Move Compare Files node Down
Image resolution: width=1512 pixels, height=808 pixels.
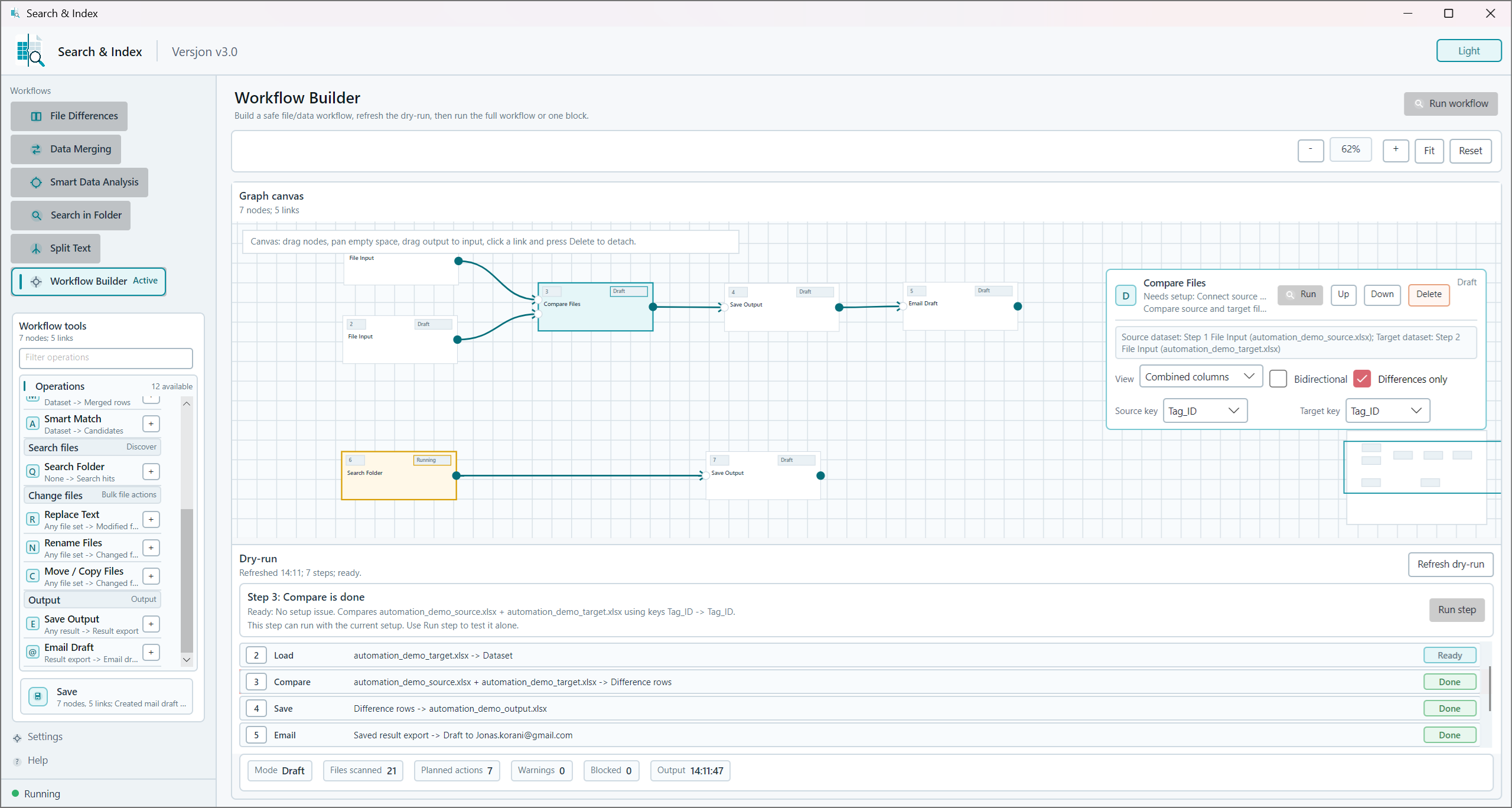1382,295
